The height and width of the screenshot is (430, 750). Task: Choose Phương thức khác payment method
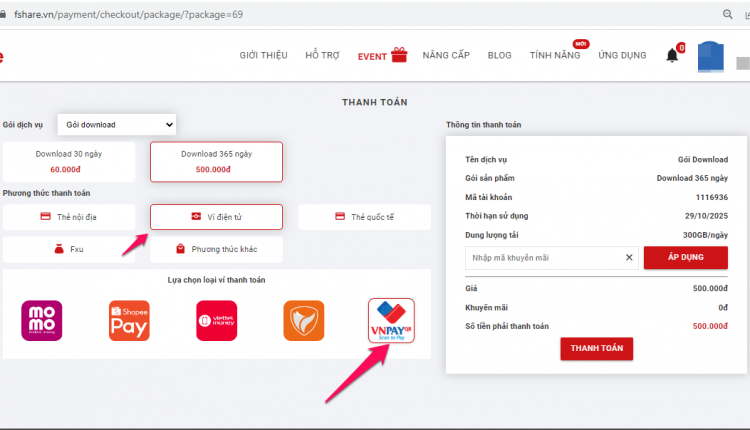pyautogui.click(x=216, y=249)
